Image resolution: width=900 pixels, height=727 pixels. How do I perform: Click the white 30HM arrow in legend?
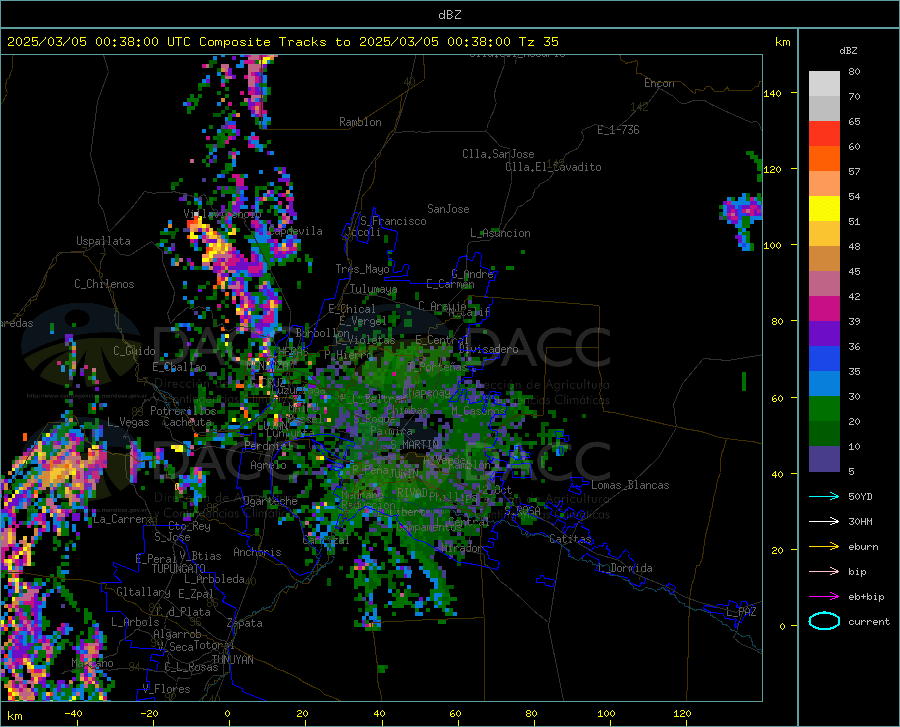click(824, 522)
